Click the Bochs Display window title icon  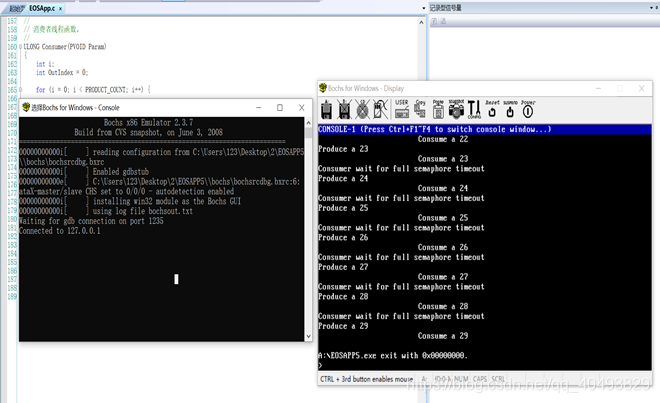point(323,88)
